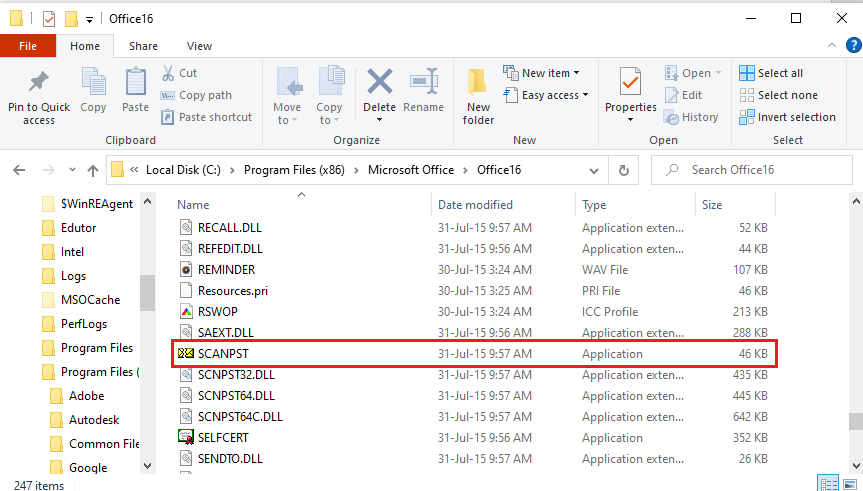Select Paste shortcut in the ribbon

206,117
